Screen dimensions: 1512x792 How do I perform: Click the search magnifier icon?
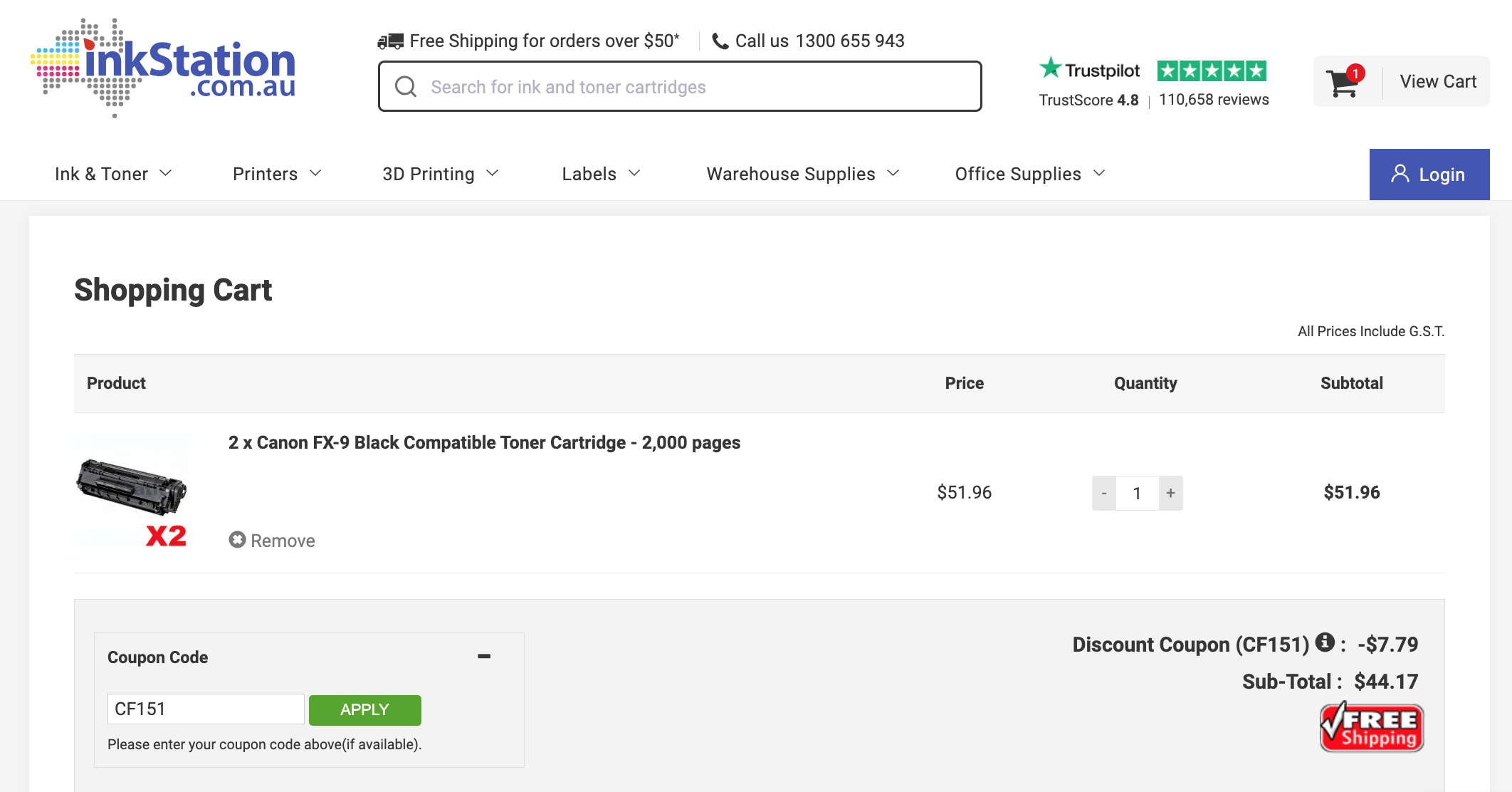[x=406, y=87]
